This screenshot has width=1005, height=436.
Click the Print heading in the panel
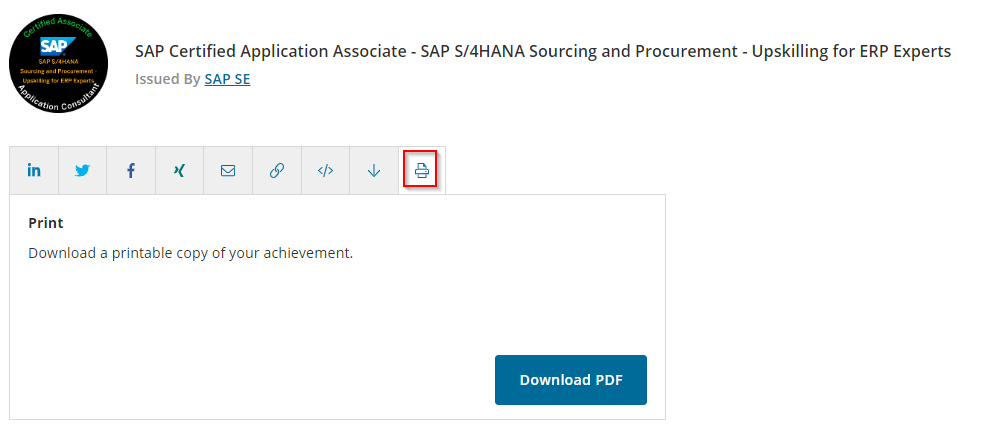point(46,223)
